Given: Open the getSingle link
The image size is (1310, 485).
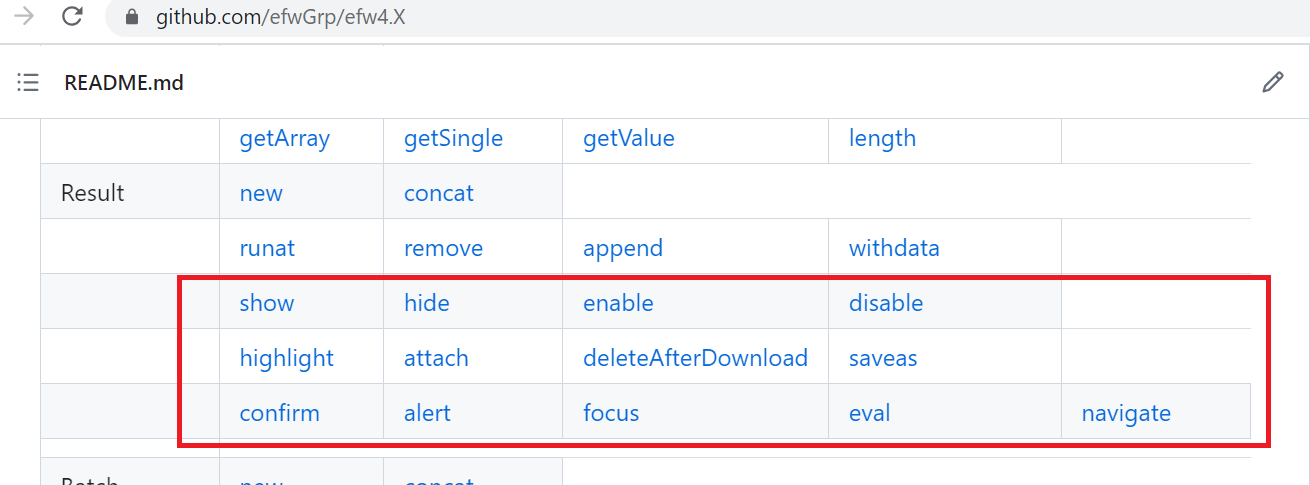Looking at the screenshot, I should [453, 138].
